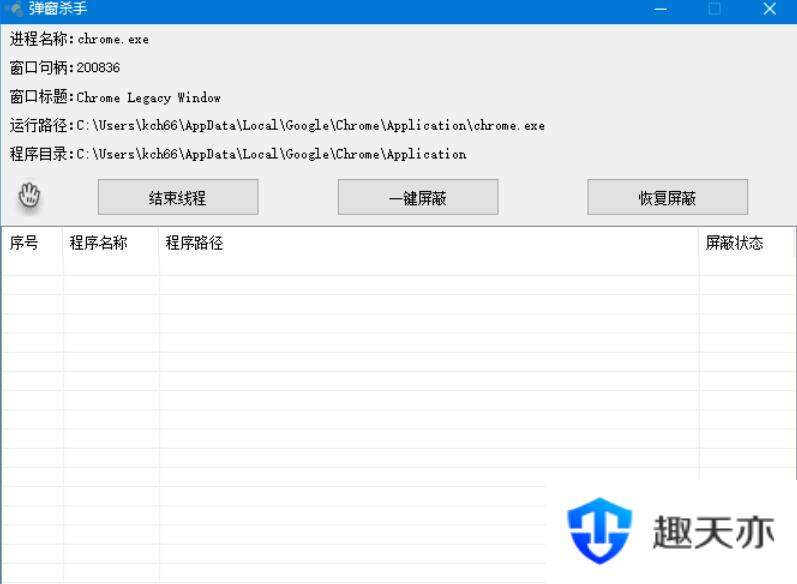Select the 屏蔽状态 column header

point(746,242)
